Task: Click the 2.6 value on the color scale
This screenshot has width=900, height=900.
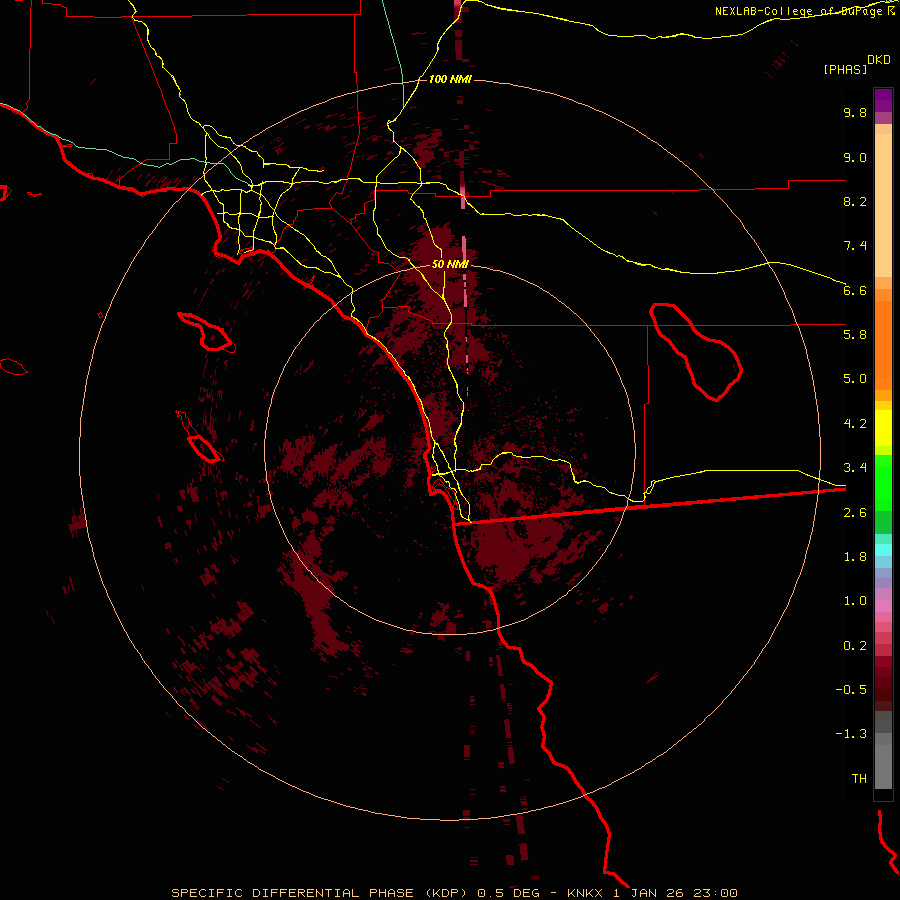Action: tap(855, 513)
